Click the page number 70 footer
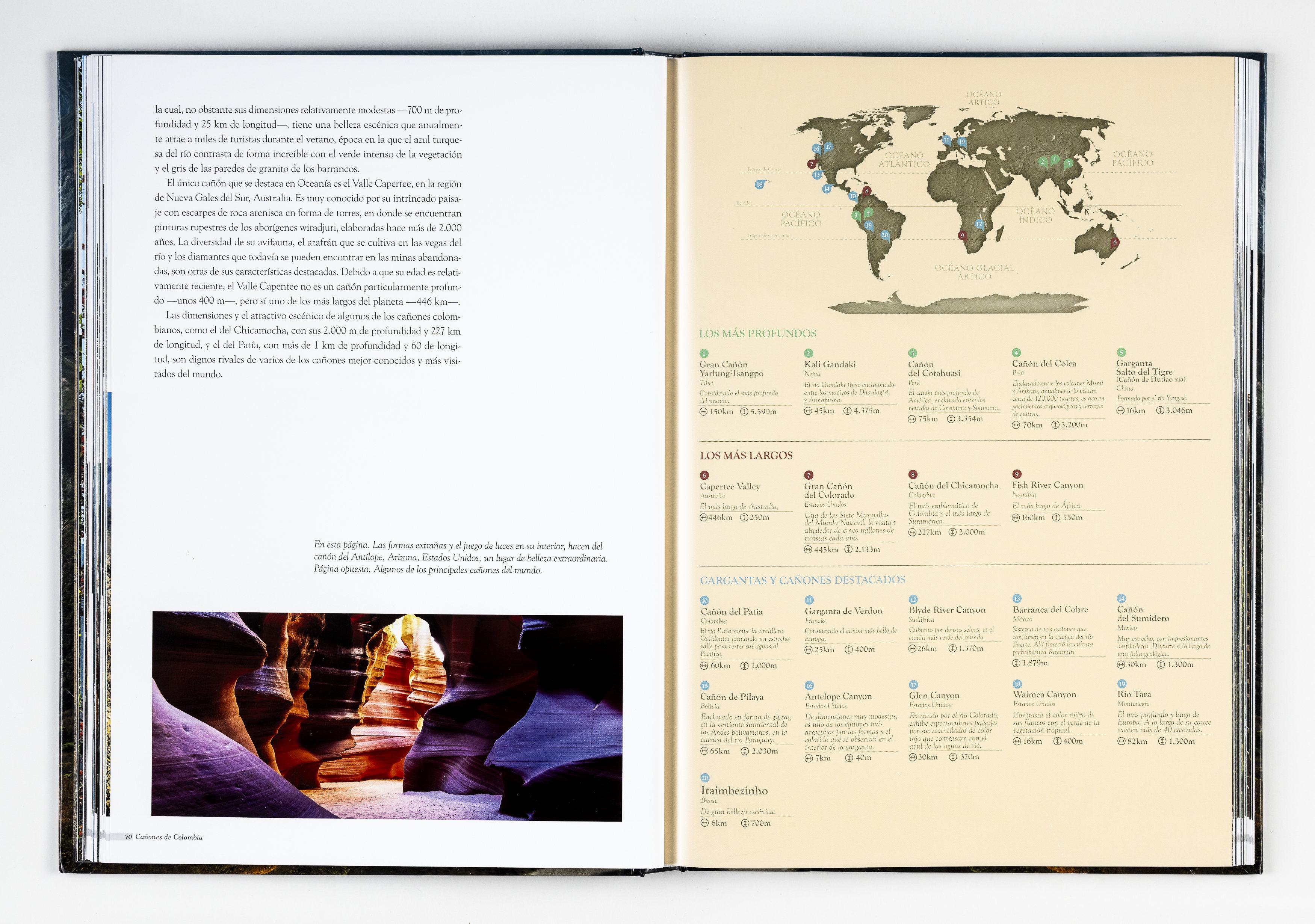The height and width of the screenshot is (924, 1315). (x=128, y=837)
